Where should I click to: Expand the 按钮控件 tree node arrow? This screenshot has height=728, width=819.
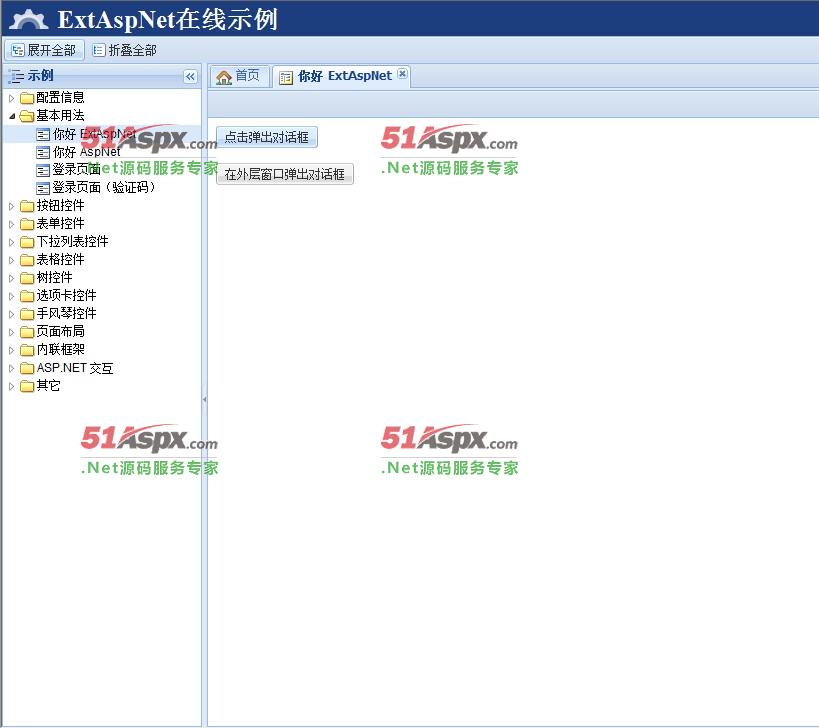(11, 206)
